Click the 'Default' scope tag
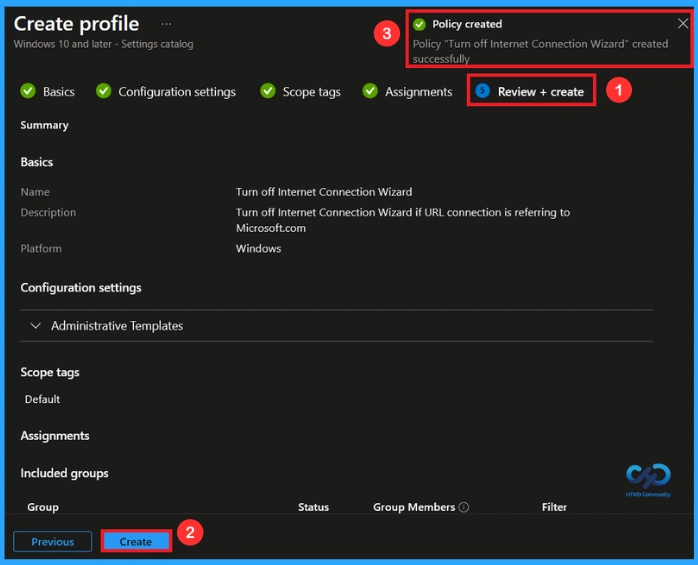The image size is (698, 565). pyautogui.click(x=42, y=399)
